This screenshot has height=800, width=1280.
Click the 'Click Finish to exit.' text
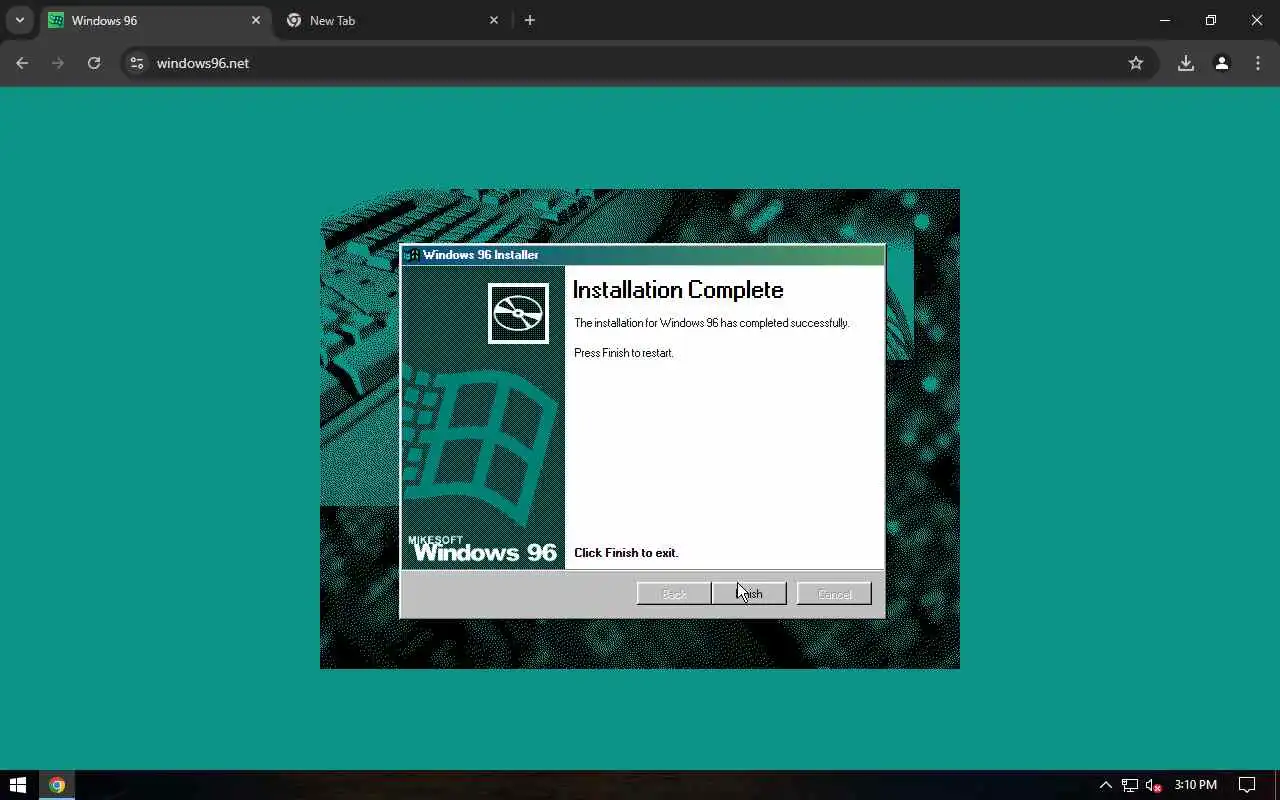point(626,553)
